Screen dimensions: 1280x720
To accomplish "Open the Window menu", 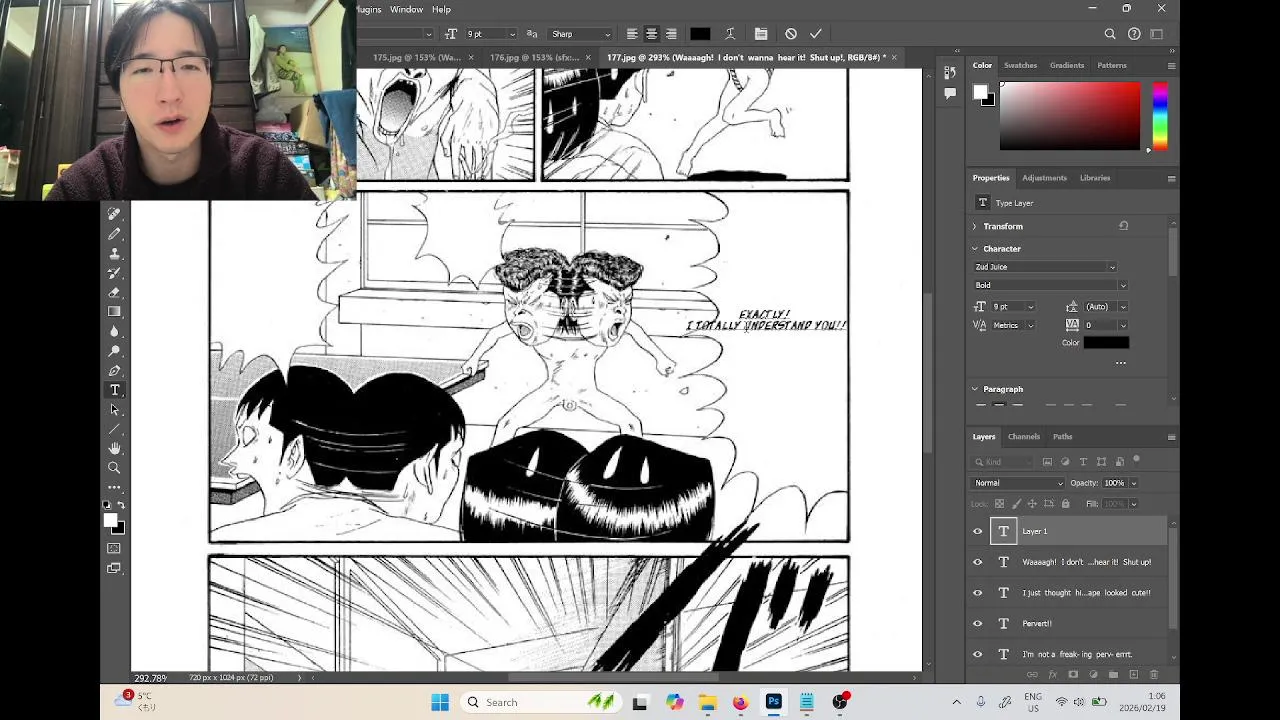I will 406,9.
